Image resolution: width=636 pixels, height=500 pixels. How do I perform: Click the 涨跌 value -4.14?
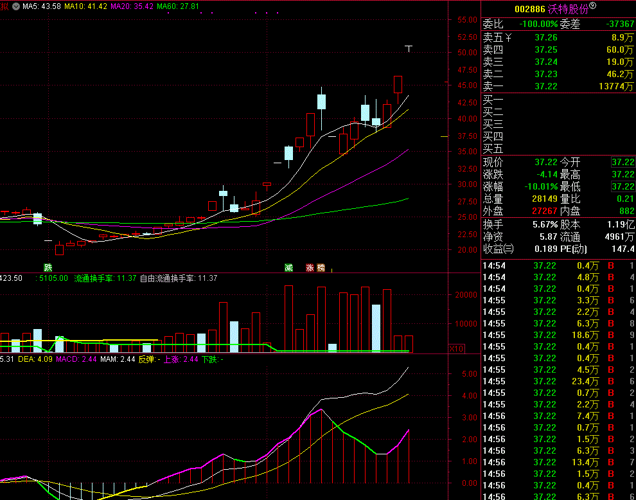pos(547,174)
